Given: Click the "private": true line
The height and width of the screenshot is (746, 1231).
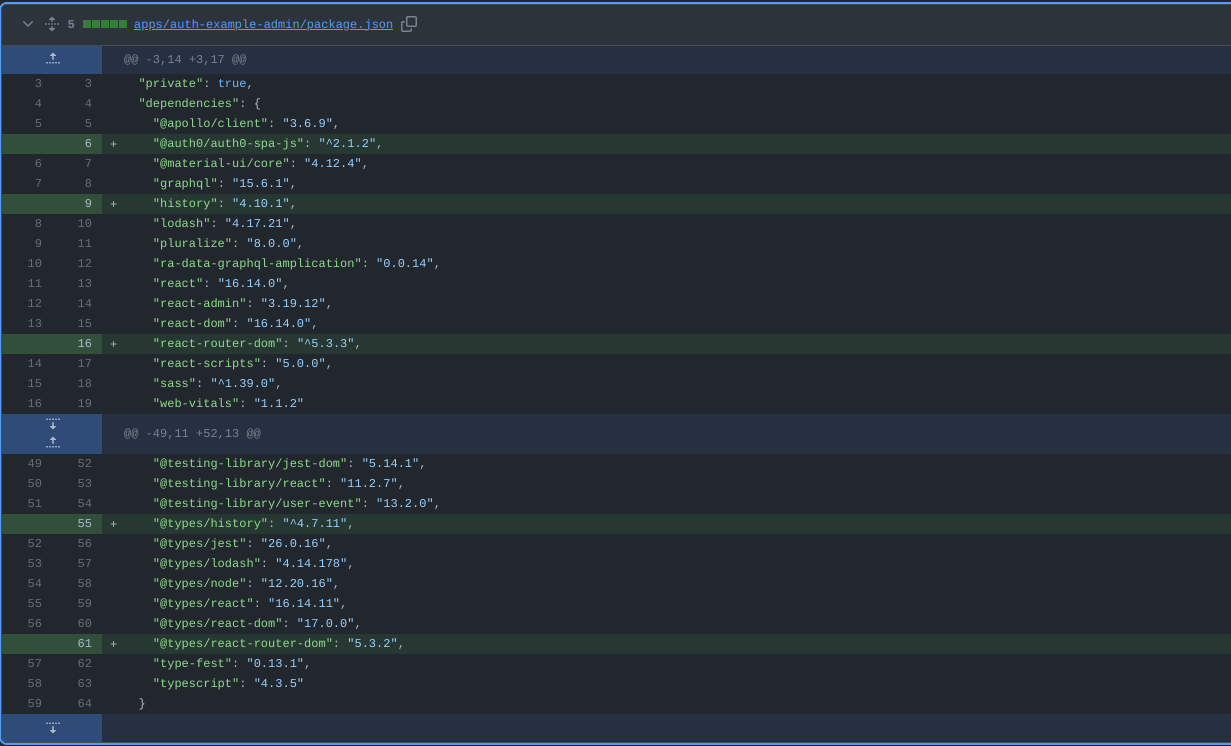Looking at the screenshot, I should click(666, 84).
